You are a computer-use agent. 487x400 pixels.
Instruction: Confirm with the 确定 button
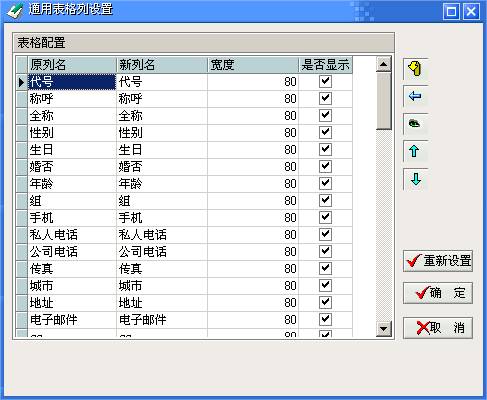[x=438, y=293]
